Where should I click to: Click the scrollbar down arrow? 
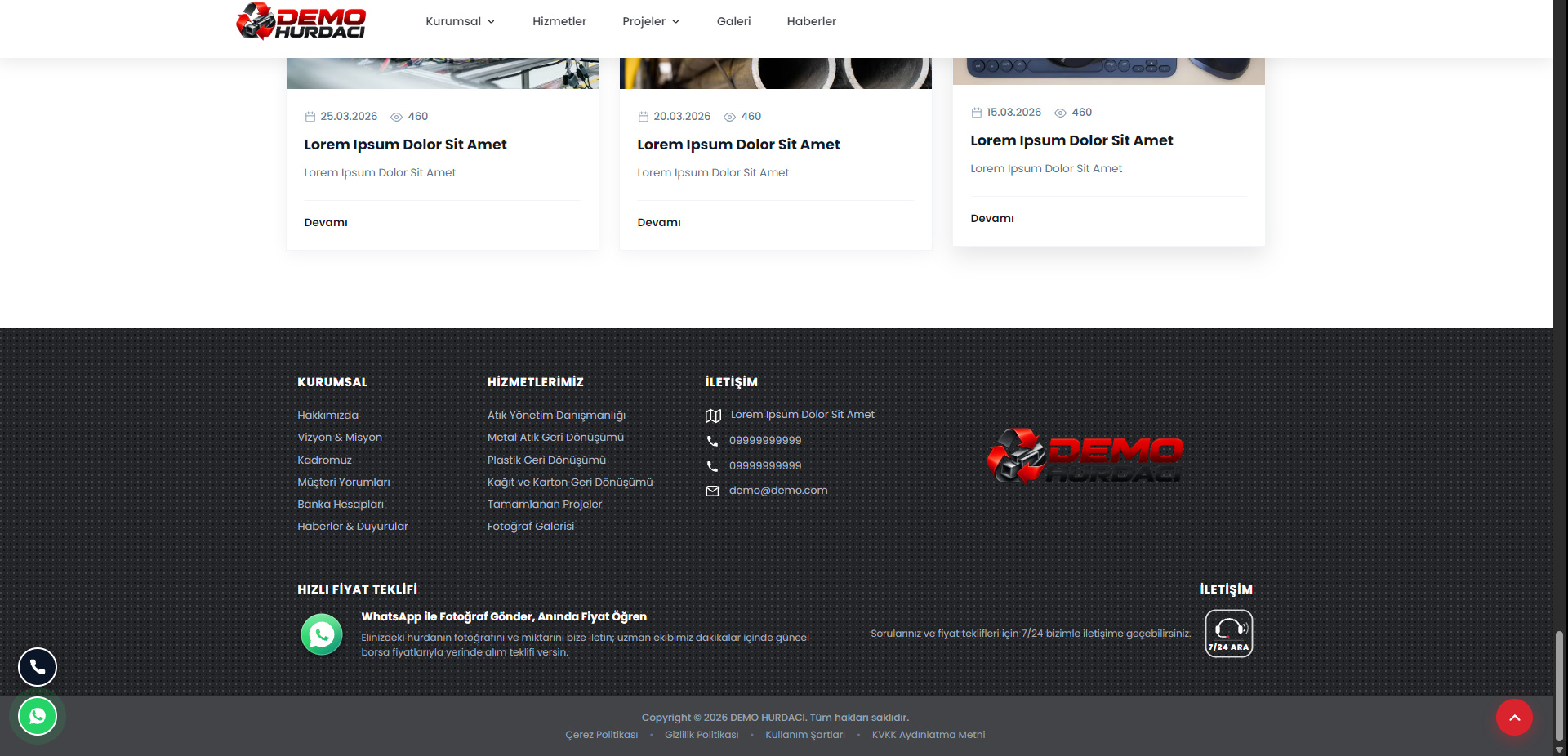[1560, 749]
